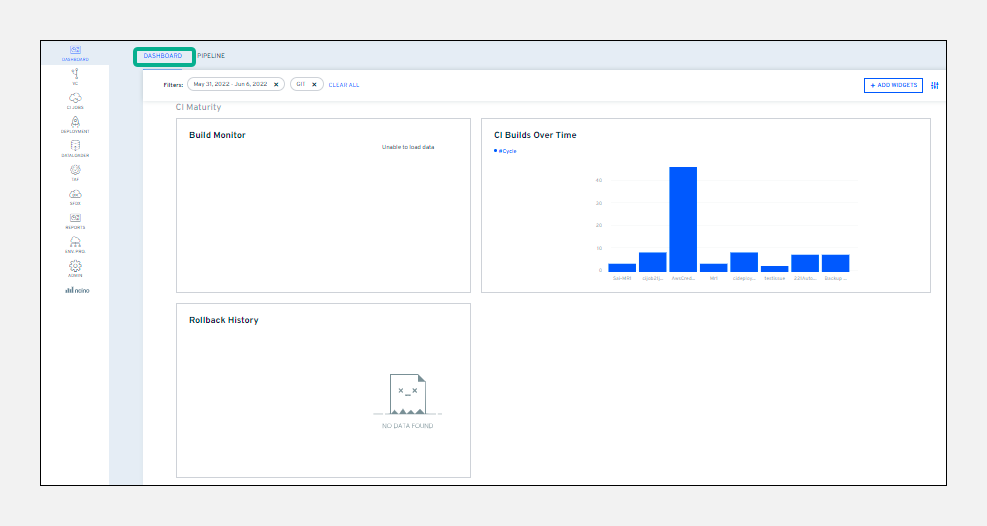Click the Sai-MR1 bar in chart
The height and width of the screenshot is (526, 987).
pos(622,268)
